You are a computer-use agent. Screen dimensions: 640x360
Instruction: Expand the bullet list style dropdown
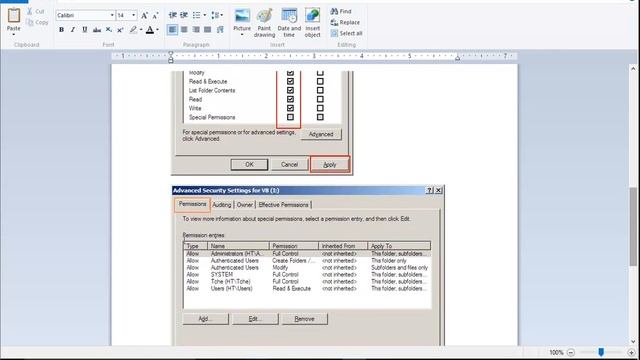[x=204, y=15]
